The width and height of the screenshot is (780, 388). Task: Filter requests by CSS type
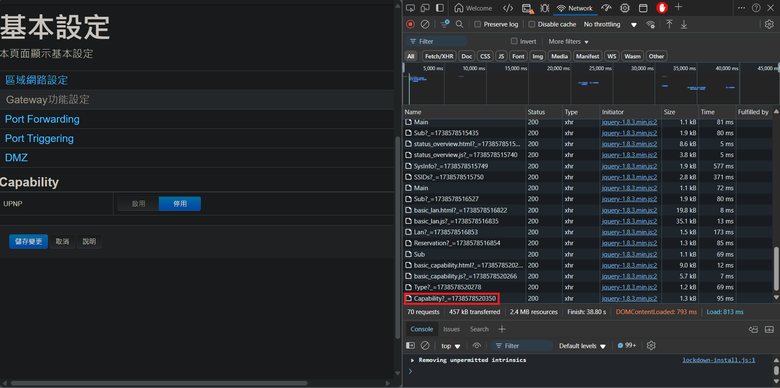pyautogui.click(x=486, y=56)
